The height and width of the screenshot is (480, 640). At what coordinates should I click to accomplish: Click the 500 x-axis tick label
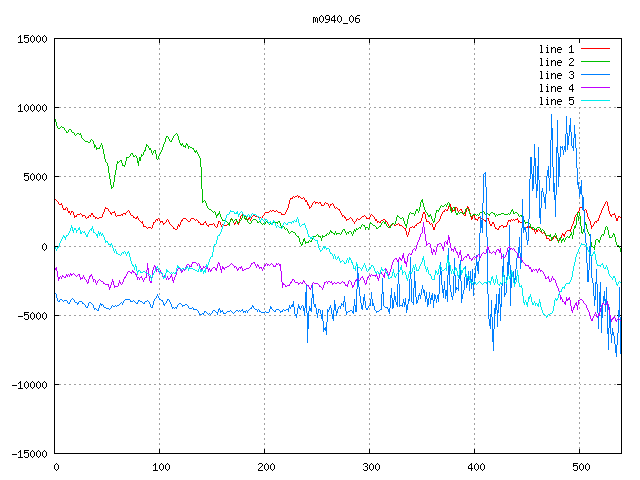click(x=580, y=466)
